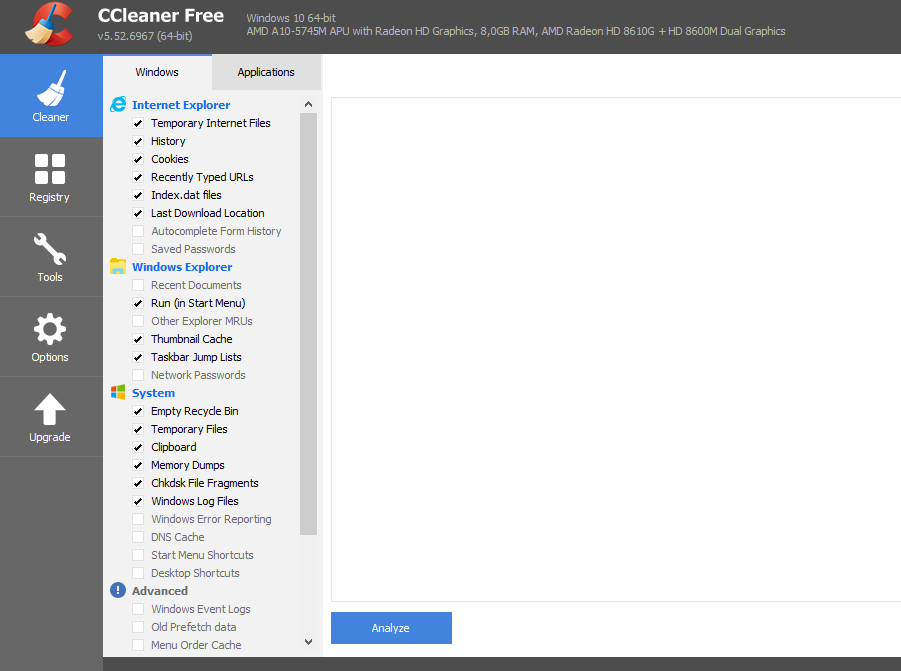
Task: Uncheck Memory Dumps
Action: coord(138,465)
